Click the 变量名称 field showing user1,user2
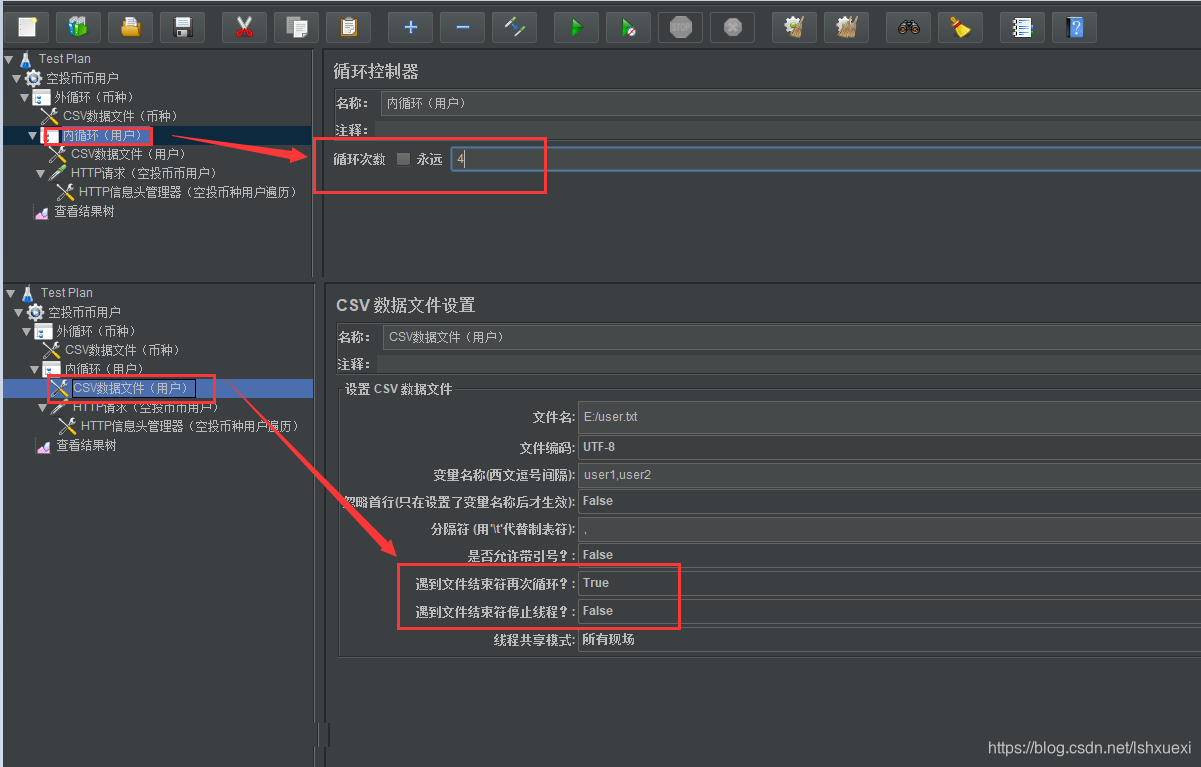The height and width of the screenshot is (767, 1201). tap(889, 474)
